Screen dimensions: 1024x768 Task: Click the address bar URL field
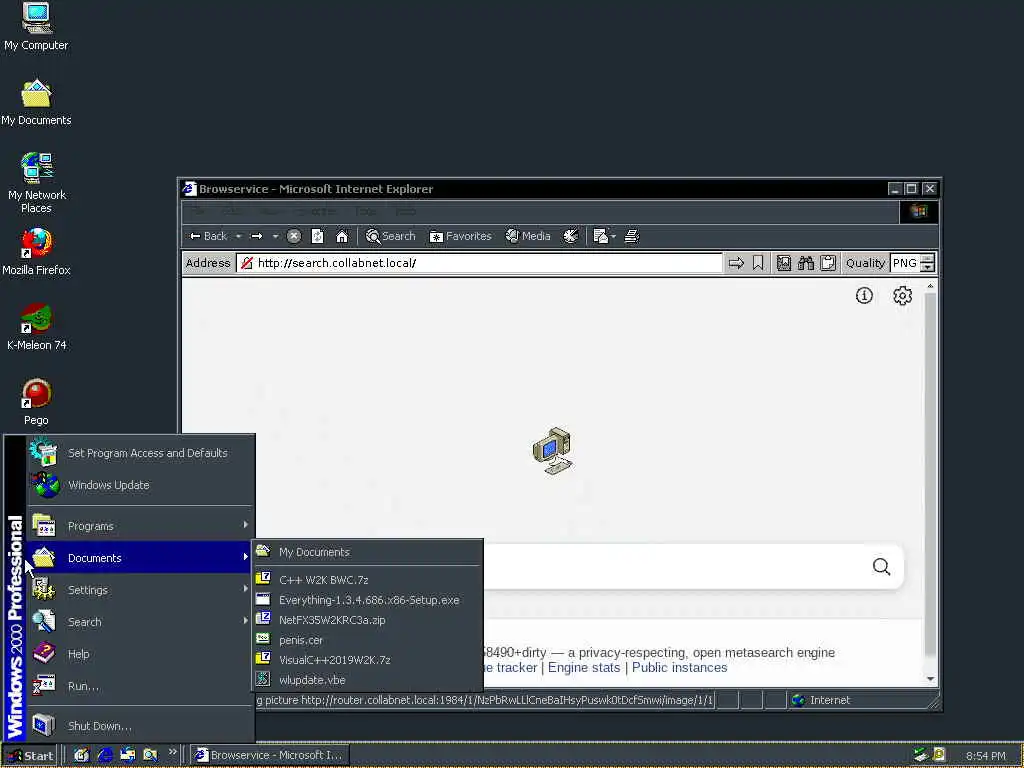coord(480,263)
